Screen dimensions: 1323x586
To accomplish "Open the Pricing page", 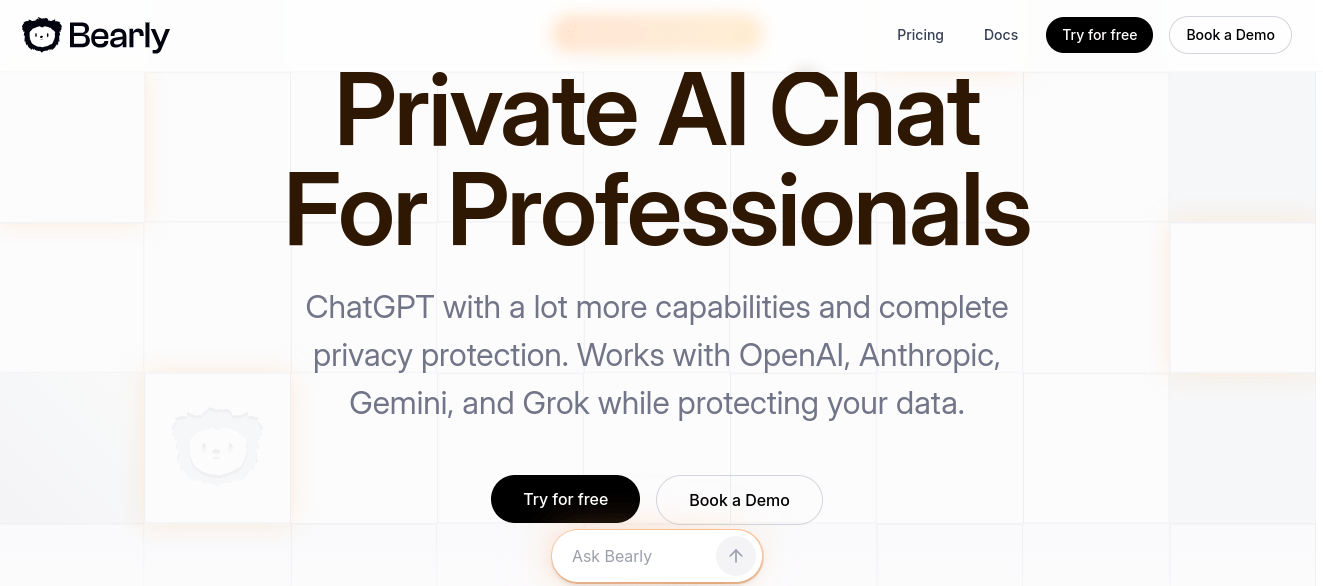I will [920, 35].
